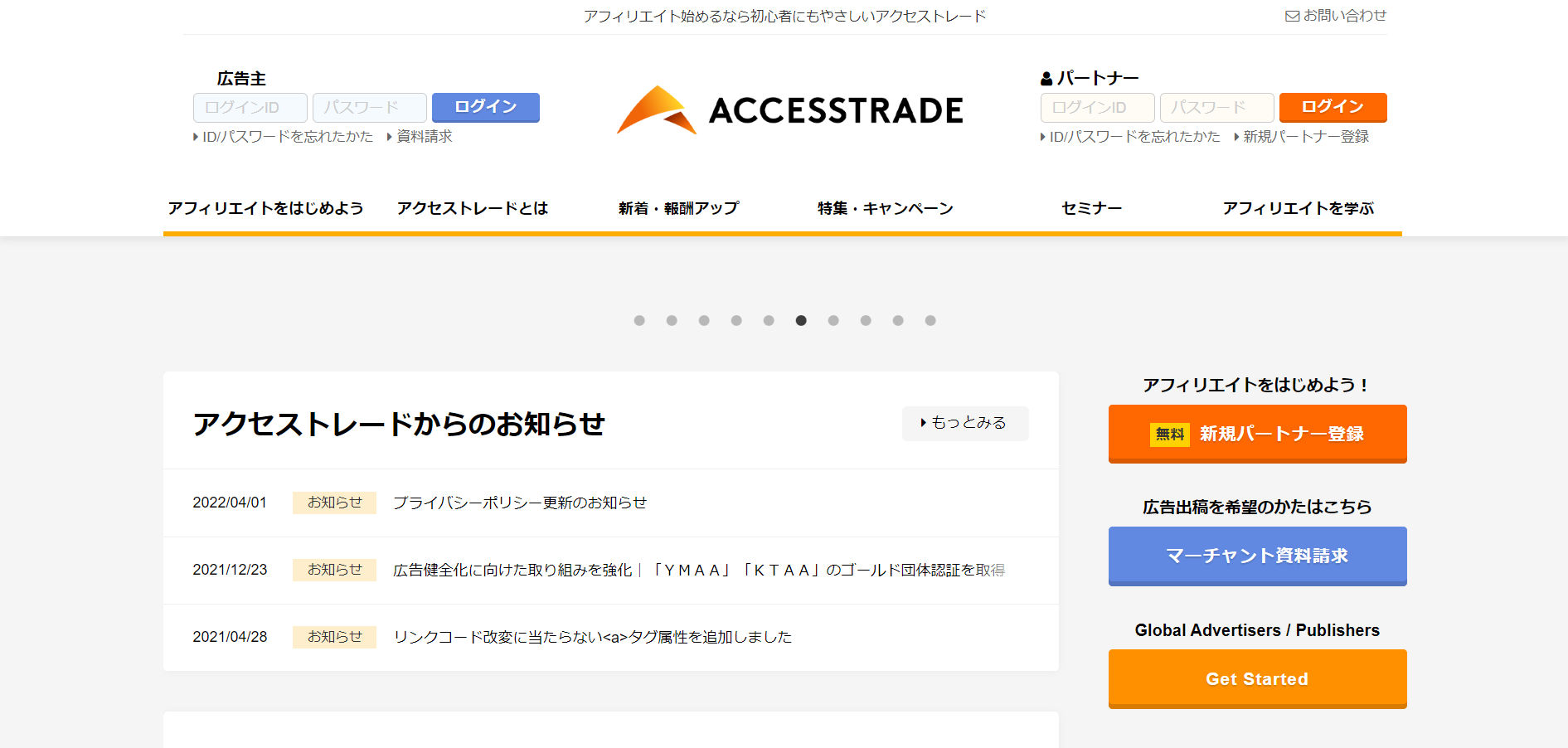This screenshot has height=748, width=1568.
Task: Click お知らせ tag on 2021/12/23 row
Action: 334,570
